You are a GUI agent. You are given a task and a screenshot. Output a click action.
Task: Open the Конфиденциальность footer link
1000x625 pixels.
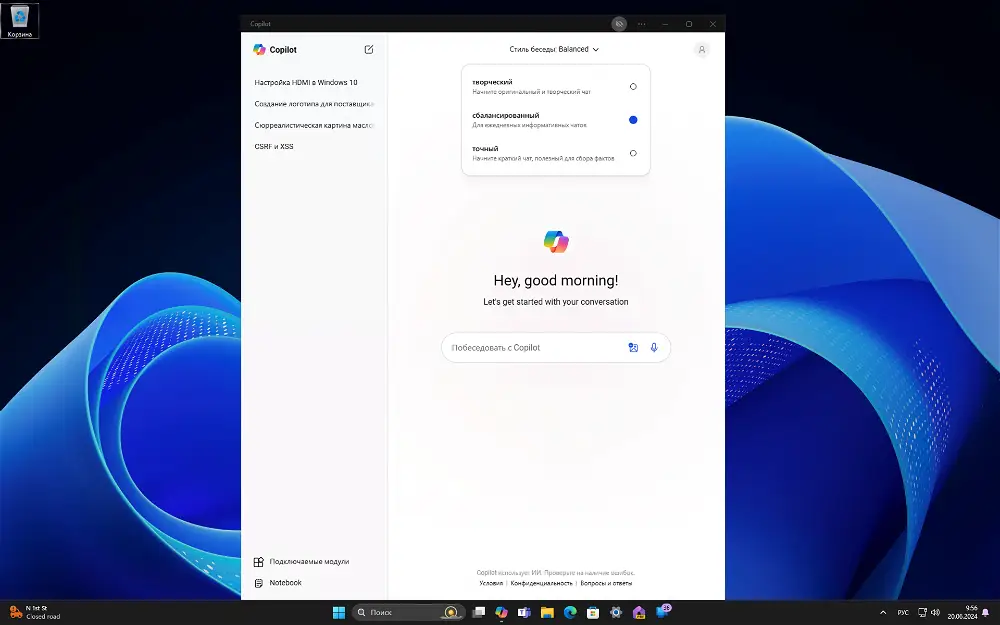(x=541, y=583)
